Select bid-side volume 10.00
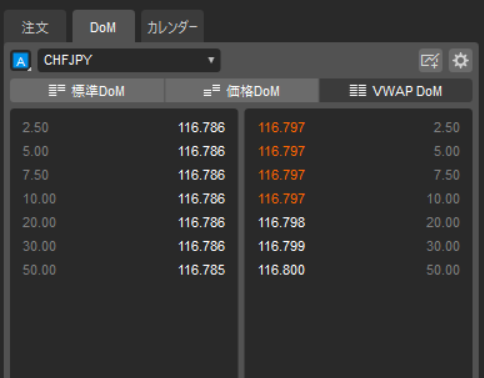This screenshot has width=484, height=378. [x=39, y=199]
